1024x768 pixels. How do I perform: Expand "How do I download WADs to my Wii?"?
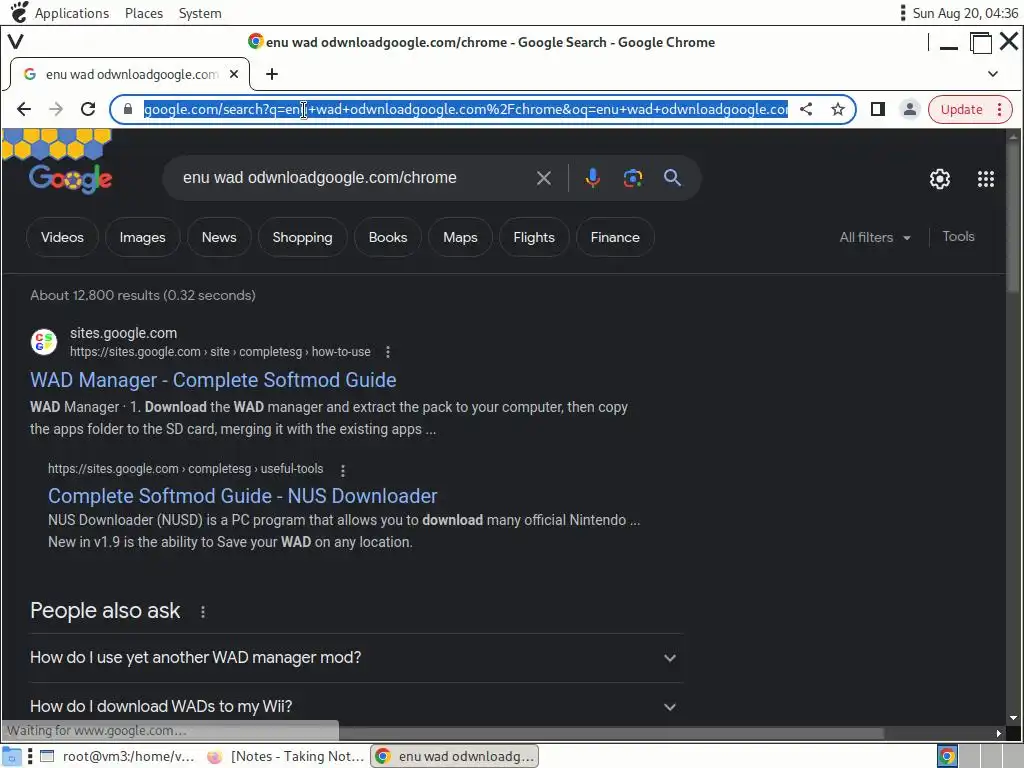click(357, 707)
